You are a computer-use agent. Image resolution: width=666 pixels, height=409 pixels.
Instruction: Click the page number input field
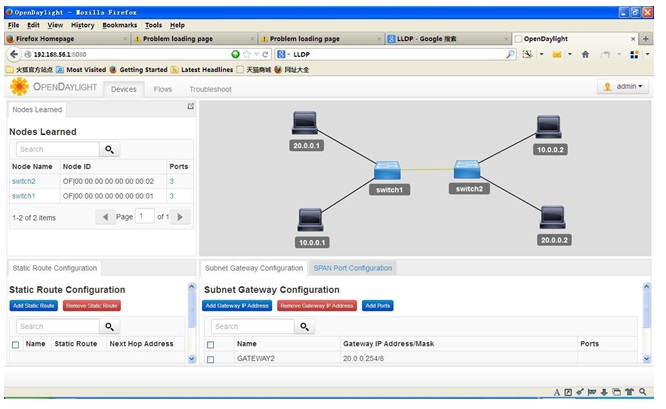point(144,217)
